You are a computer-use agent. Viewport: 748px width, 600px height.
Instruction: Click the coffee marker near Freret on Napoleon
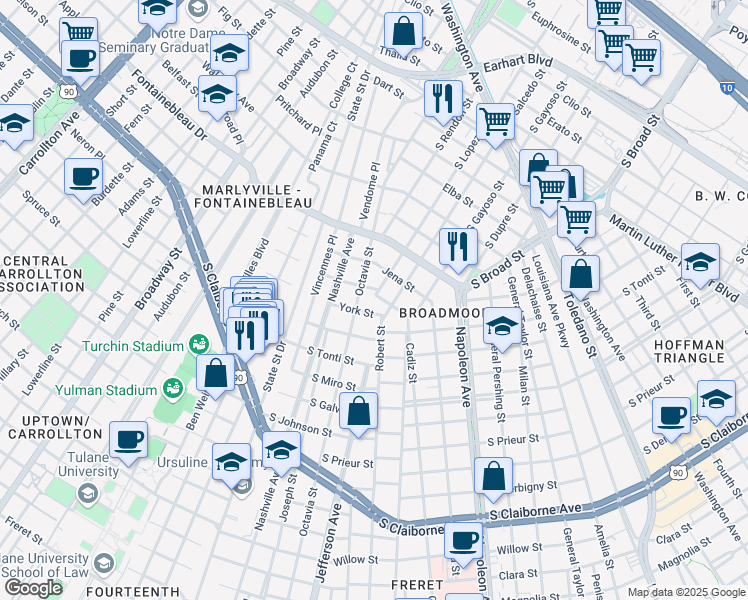click(463, 544)
